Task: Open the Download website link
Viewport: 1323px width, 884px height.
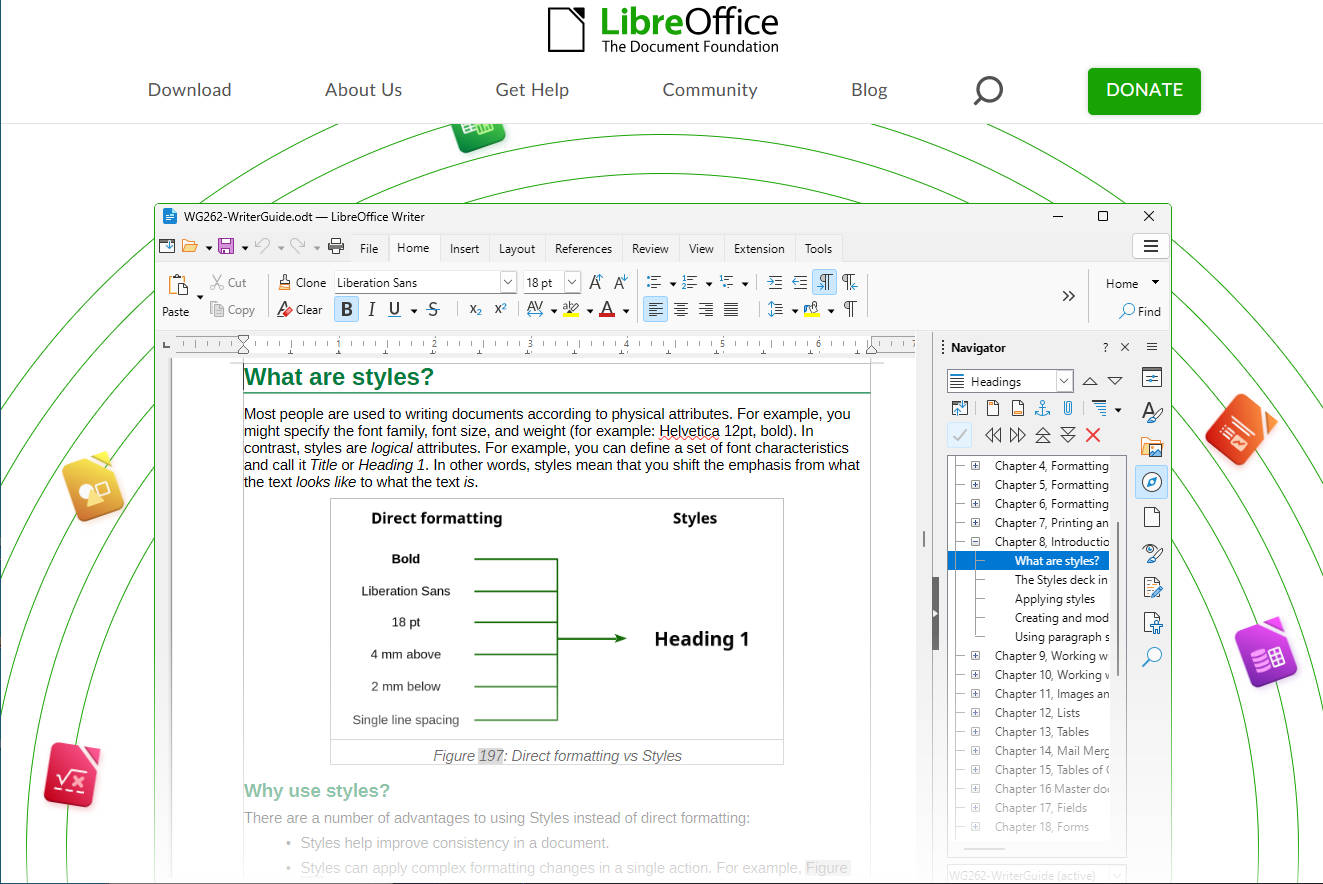Action: (189, 90)
